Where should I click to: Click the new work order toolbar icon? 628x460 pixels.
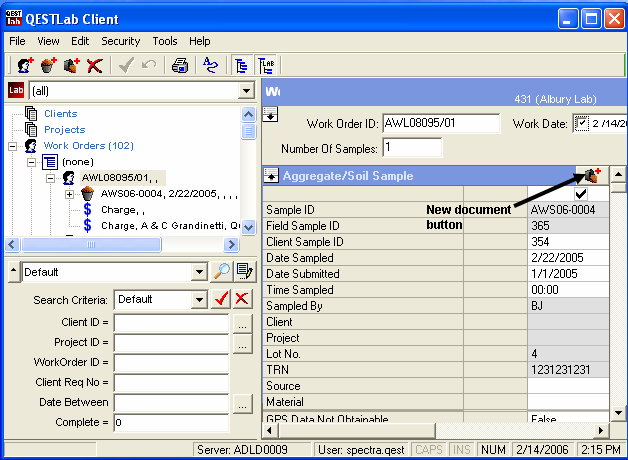click(x=24, y=66)
